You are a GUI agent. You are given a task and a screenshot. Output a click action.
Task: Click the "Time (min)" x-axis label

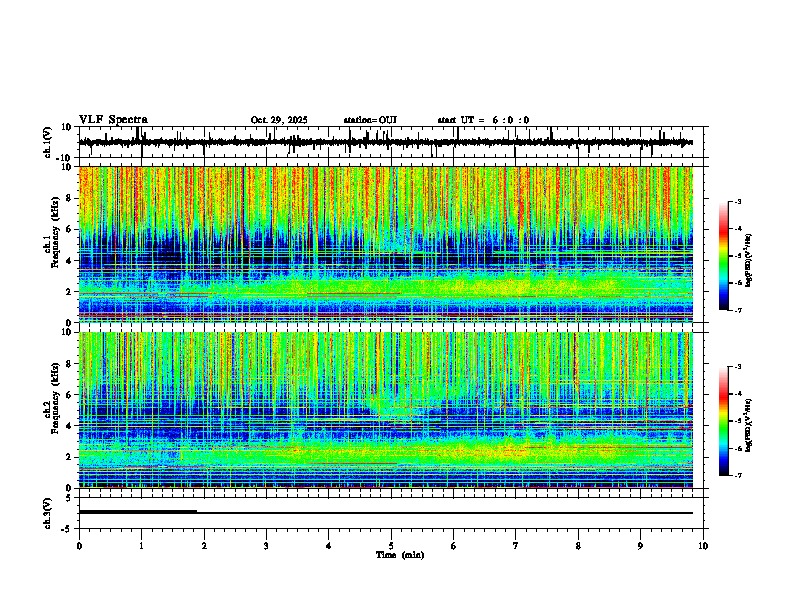(400, 555)
